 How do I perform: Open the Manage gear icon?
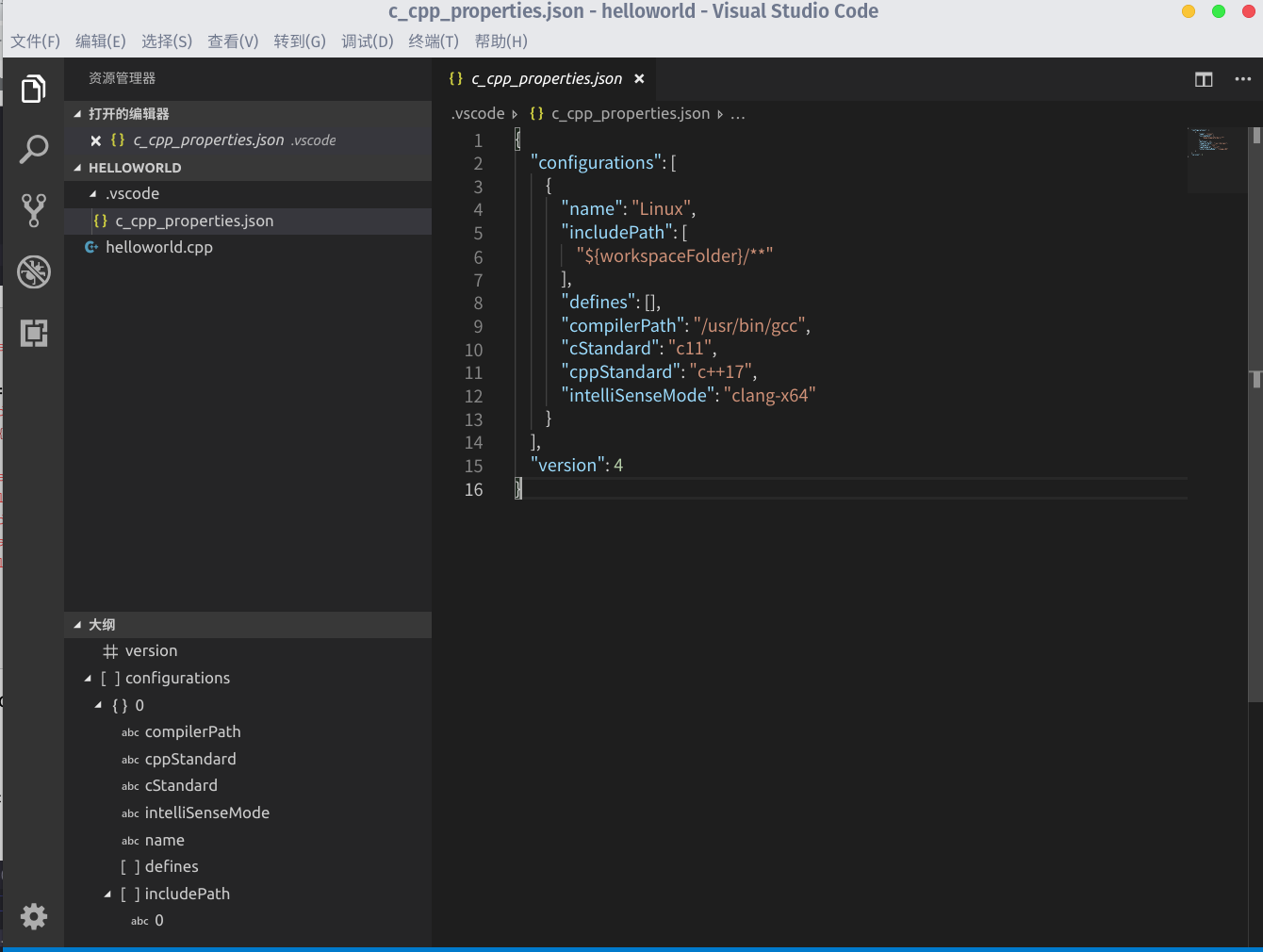pos(33,916)
